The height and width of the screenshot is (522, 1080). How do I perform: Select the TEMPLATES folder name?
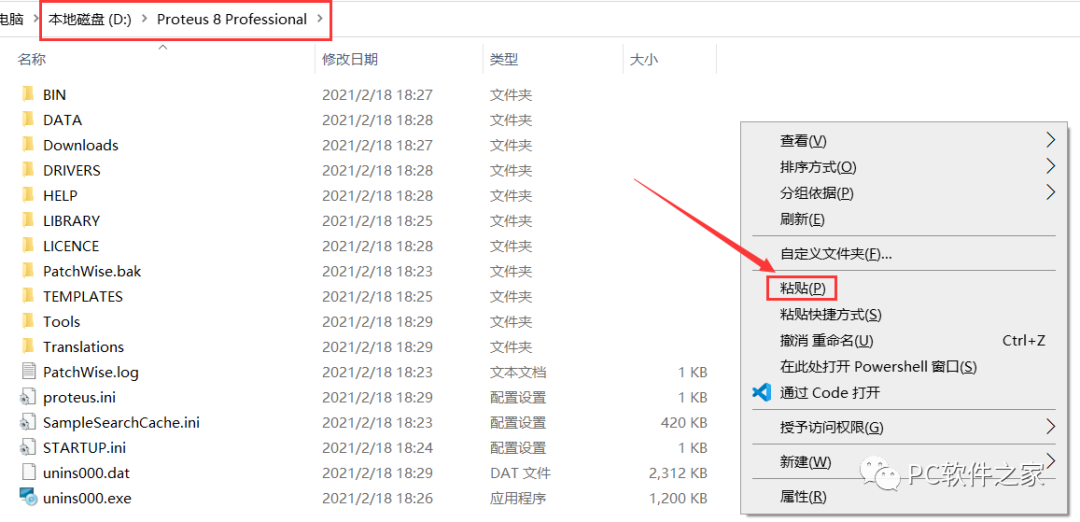pos(83,297)
